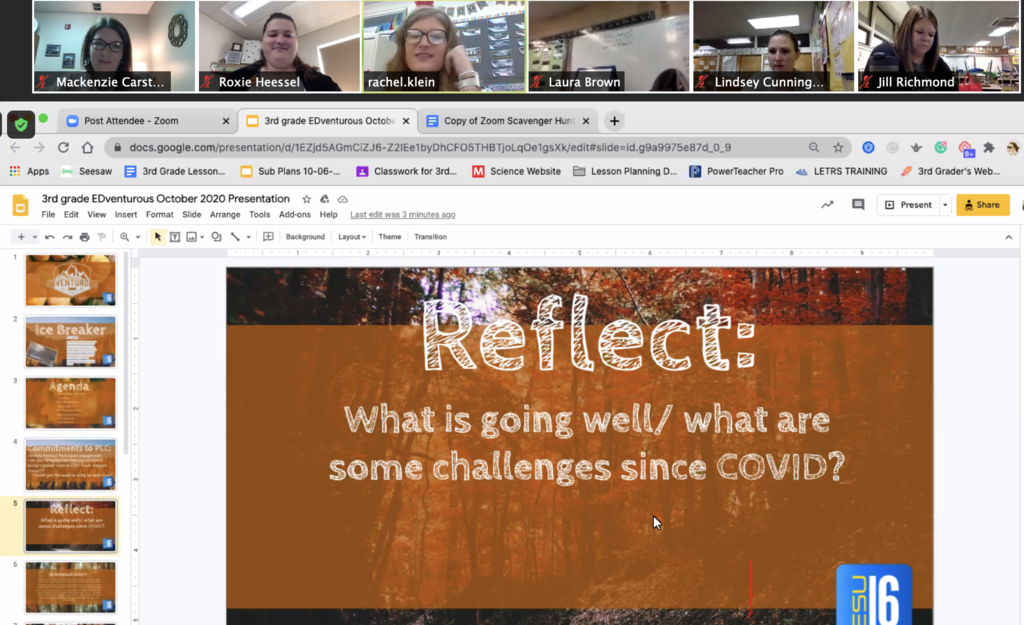1024x625 pixels.
Task: Hide the menus with the collapse chevron
Action: 1008,237
